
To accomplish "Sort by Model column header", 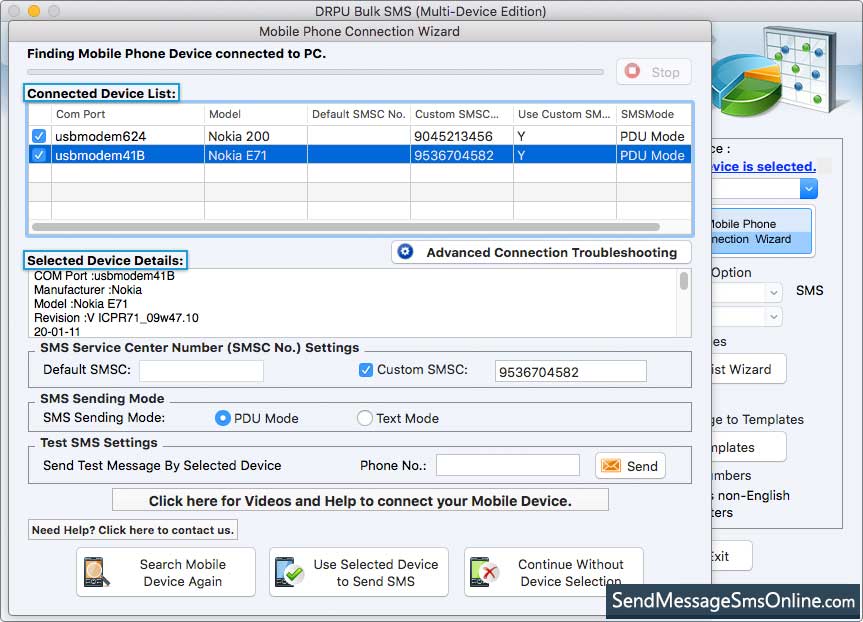I will tap(255, 114).
